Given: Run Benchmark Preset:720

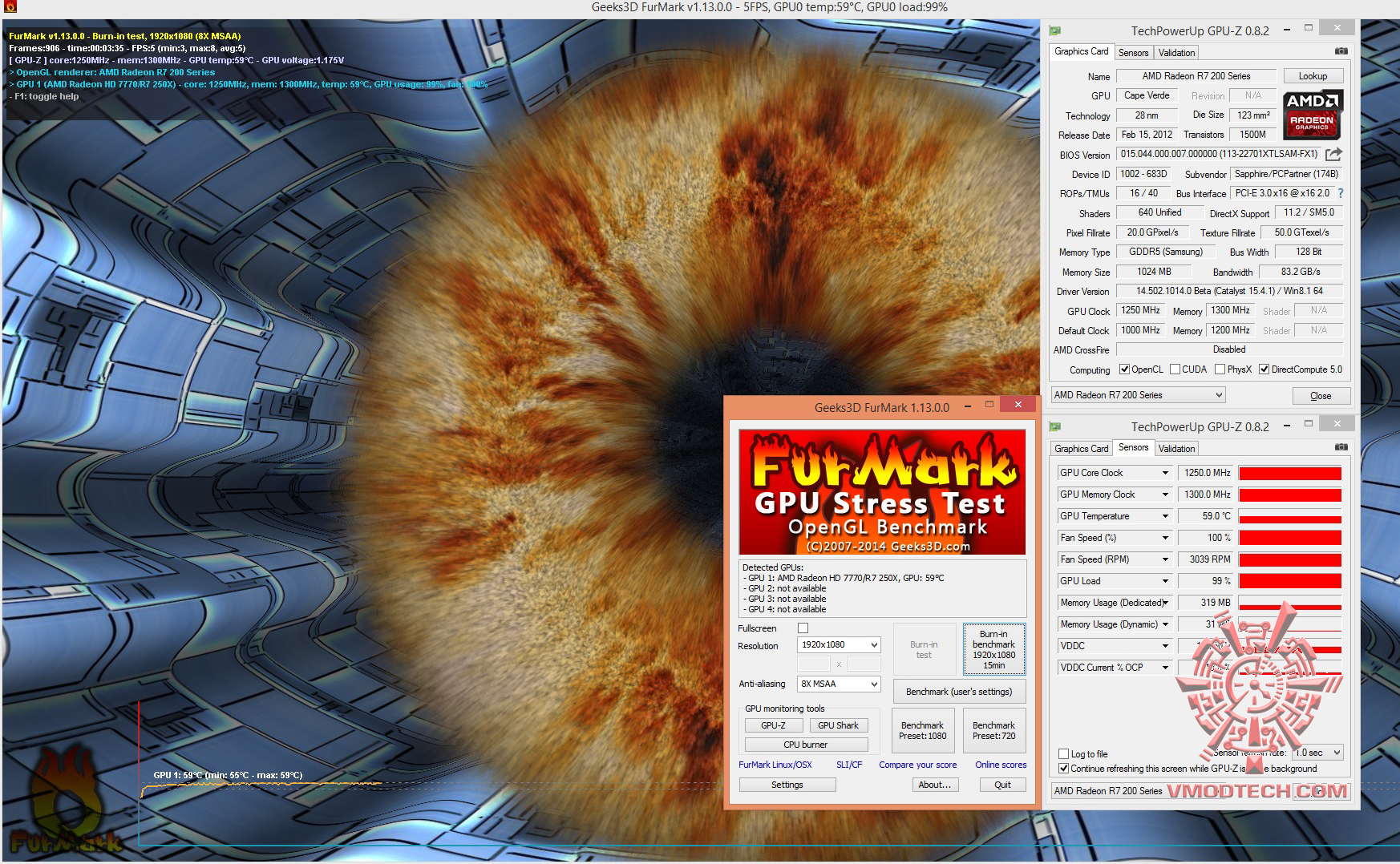Looking at the screenshot, I should pos(993,730).
